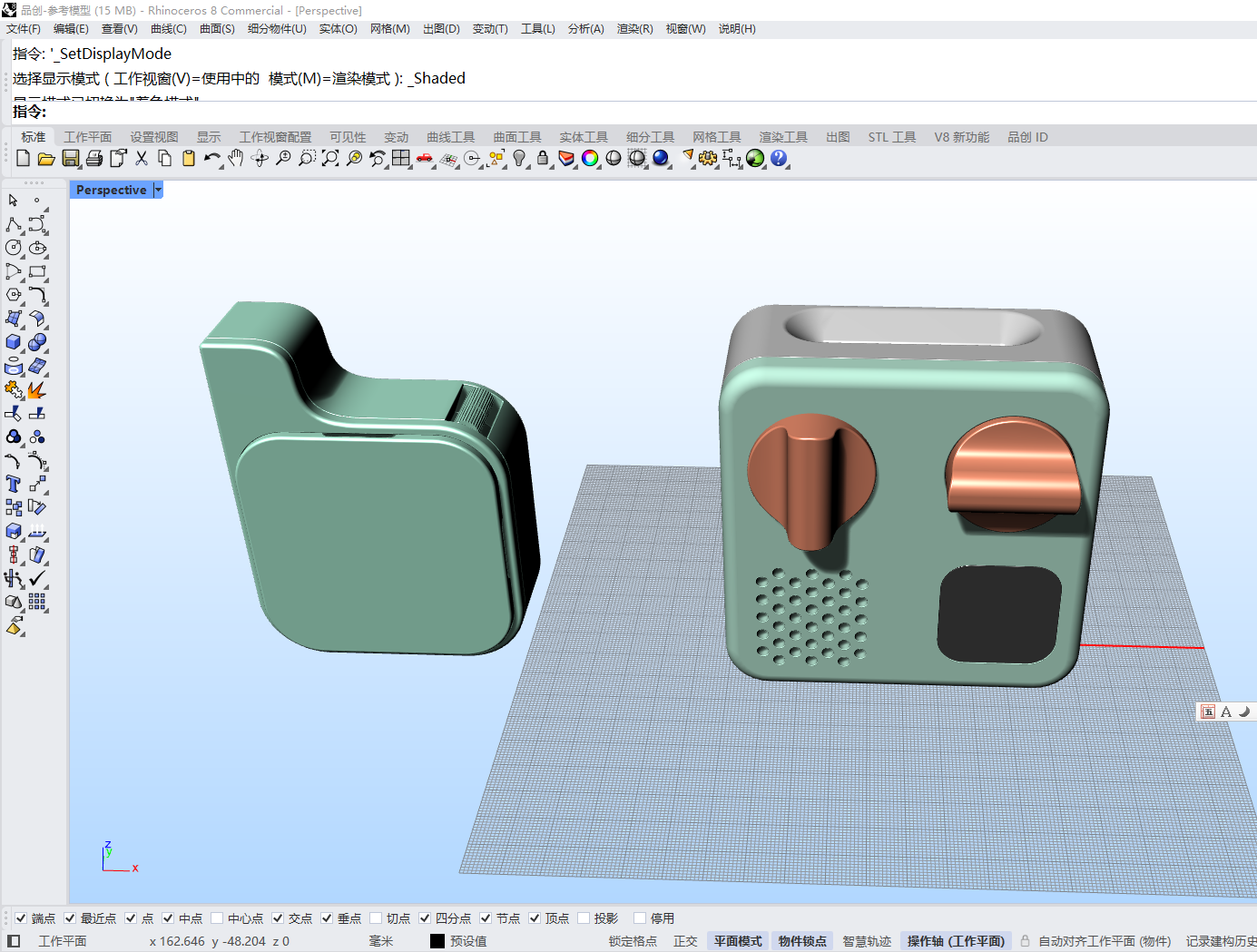Open the Perspective viewport dropdown arrow
Image resolution: width=1257 pixels, height=952 pixels.
158,190
